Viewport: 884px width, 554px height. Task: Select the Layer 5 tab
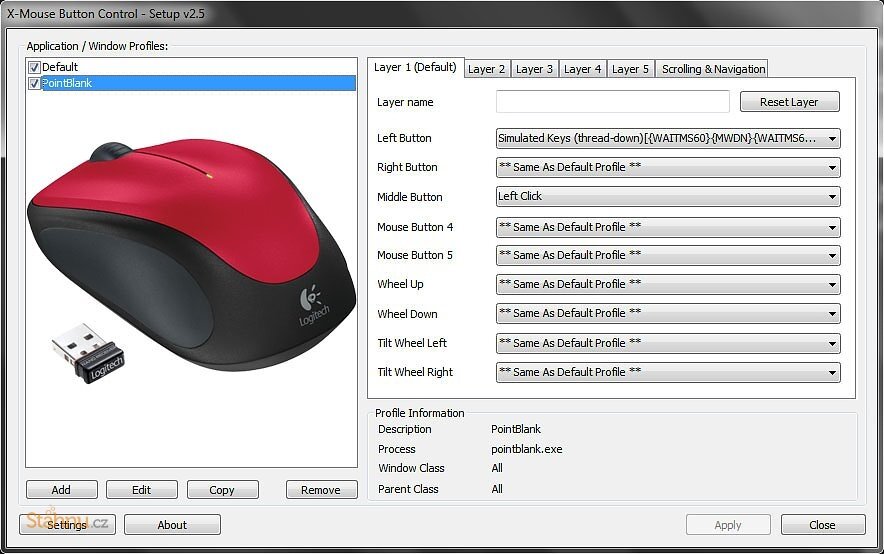[630, 69]
